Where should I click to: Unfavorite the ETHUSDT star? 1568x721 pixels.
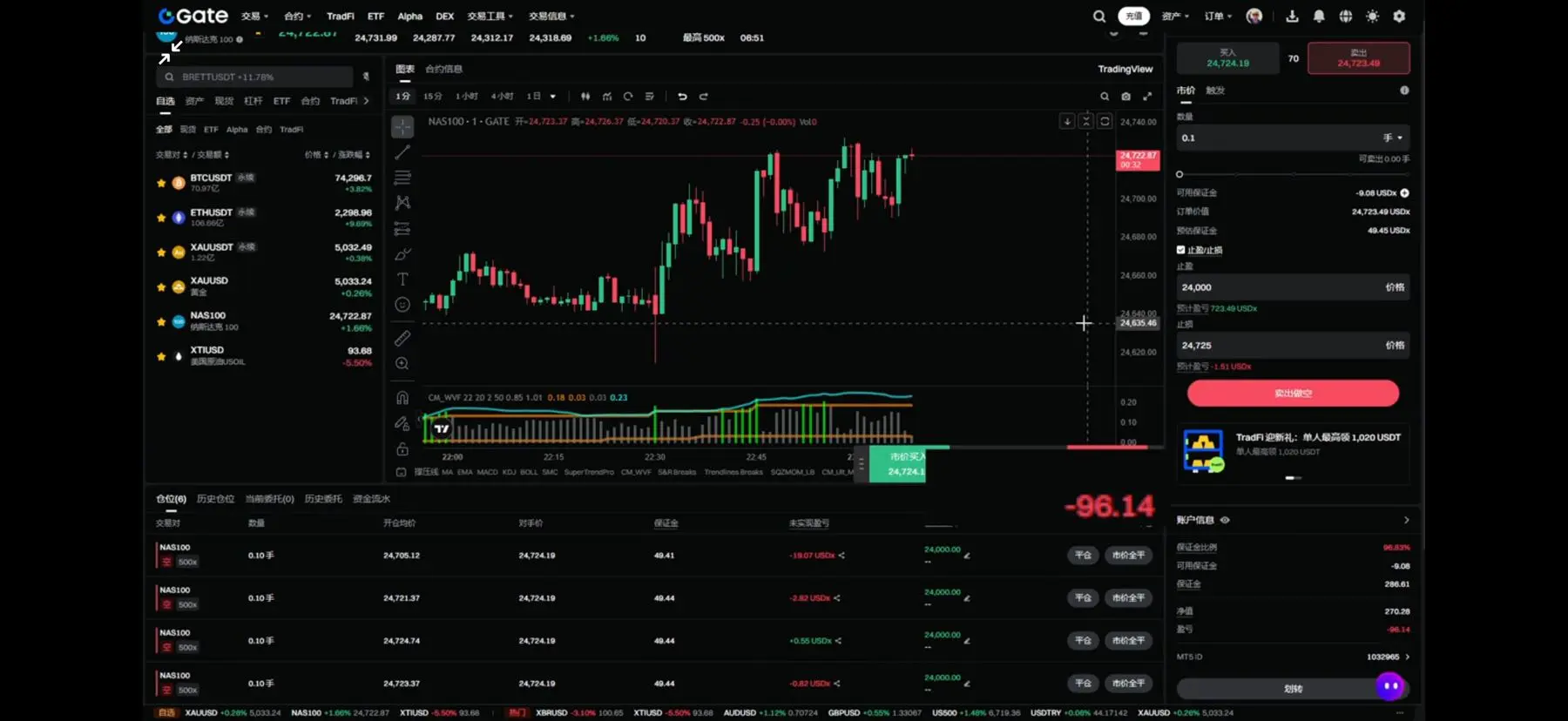click(x=161, y=218)
